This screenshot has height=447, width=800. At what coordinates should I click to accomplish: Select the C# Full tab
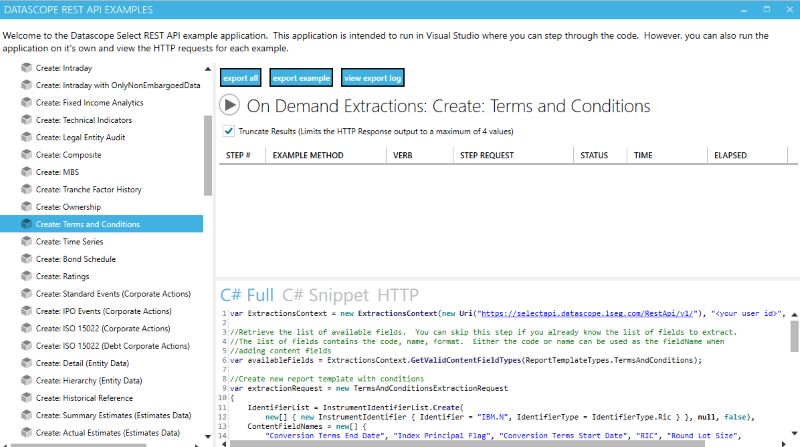(x=247, y=294)
